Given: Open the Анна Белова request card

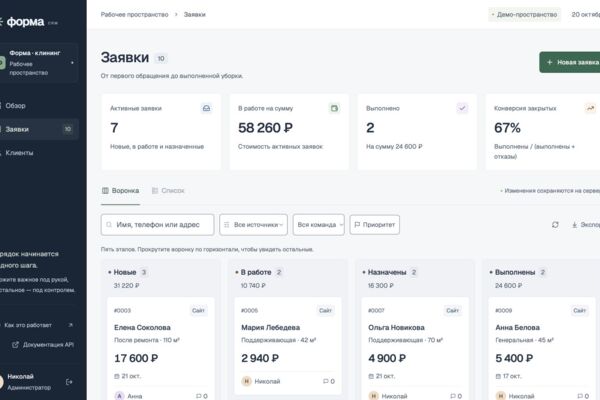Looking at the screenshot, I should coord(542,349).
